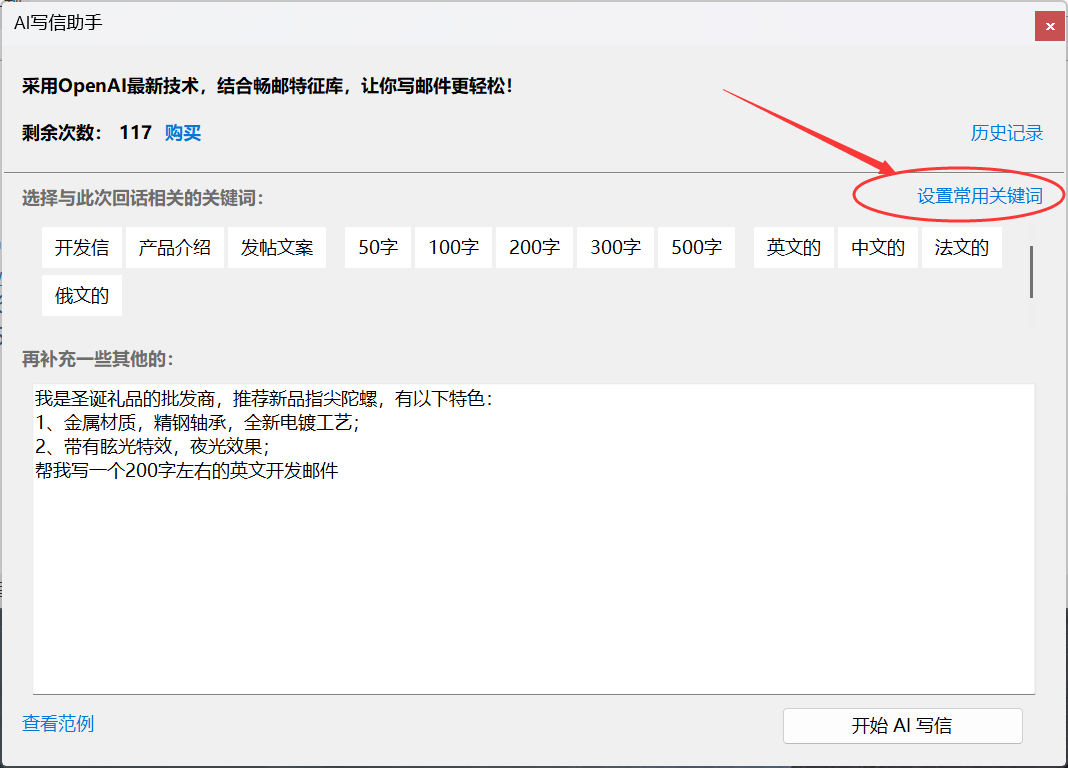This screenshot has width=1068, height=768.
Task: Close the AI写信助手 dialog
Action: pyautogui.click(x=1049, y=27)
